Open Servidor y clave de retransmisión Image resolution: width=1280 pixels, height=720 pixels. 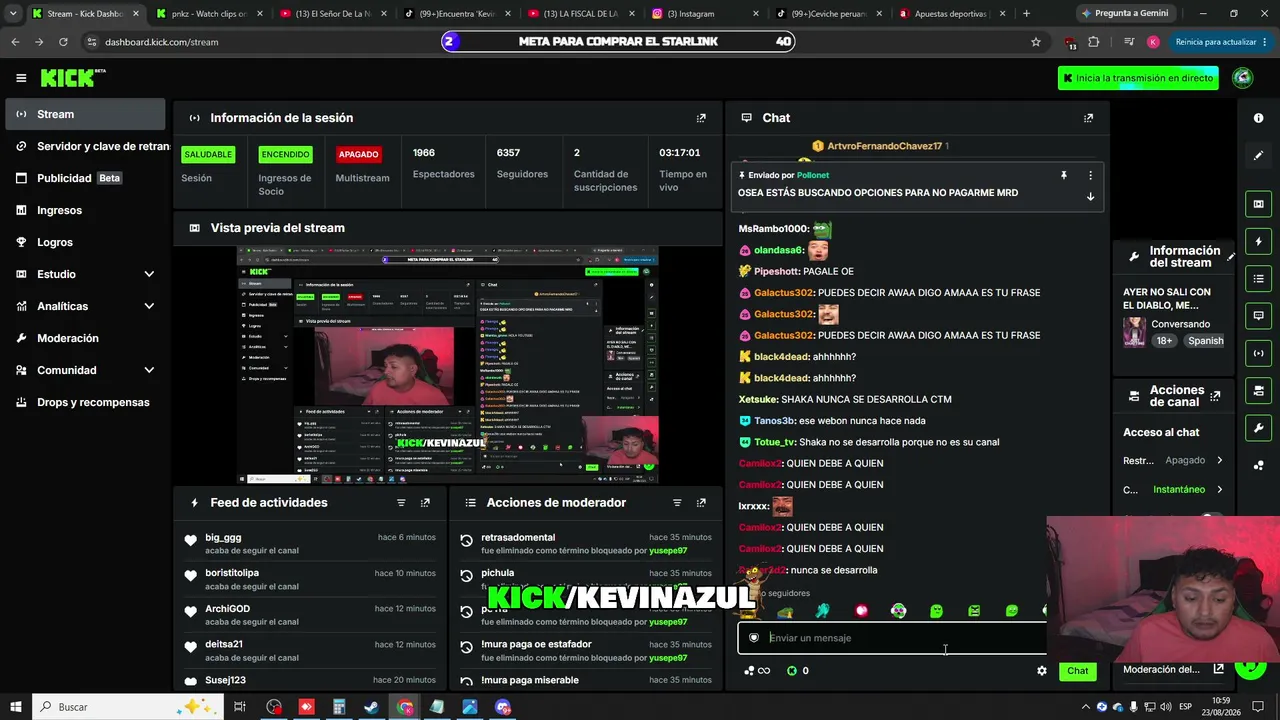click(85, 146)
